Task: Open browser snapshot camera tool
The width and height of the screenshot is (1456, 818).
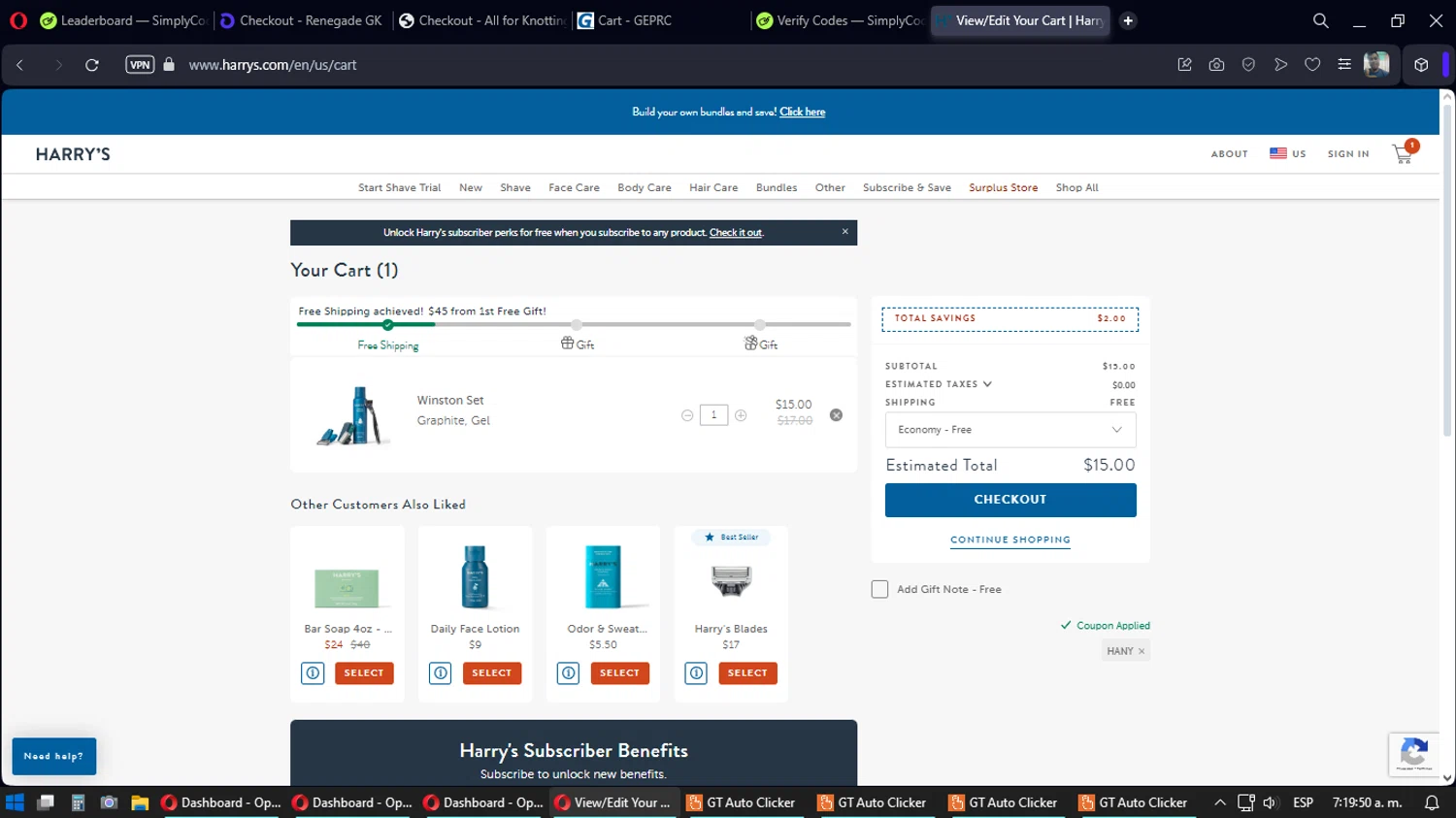Action: pos(1216,65)
